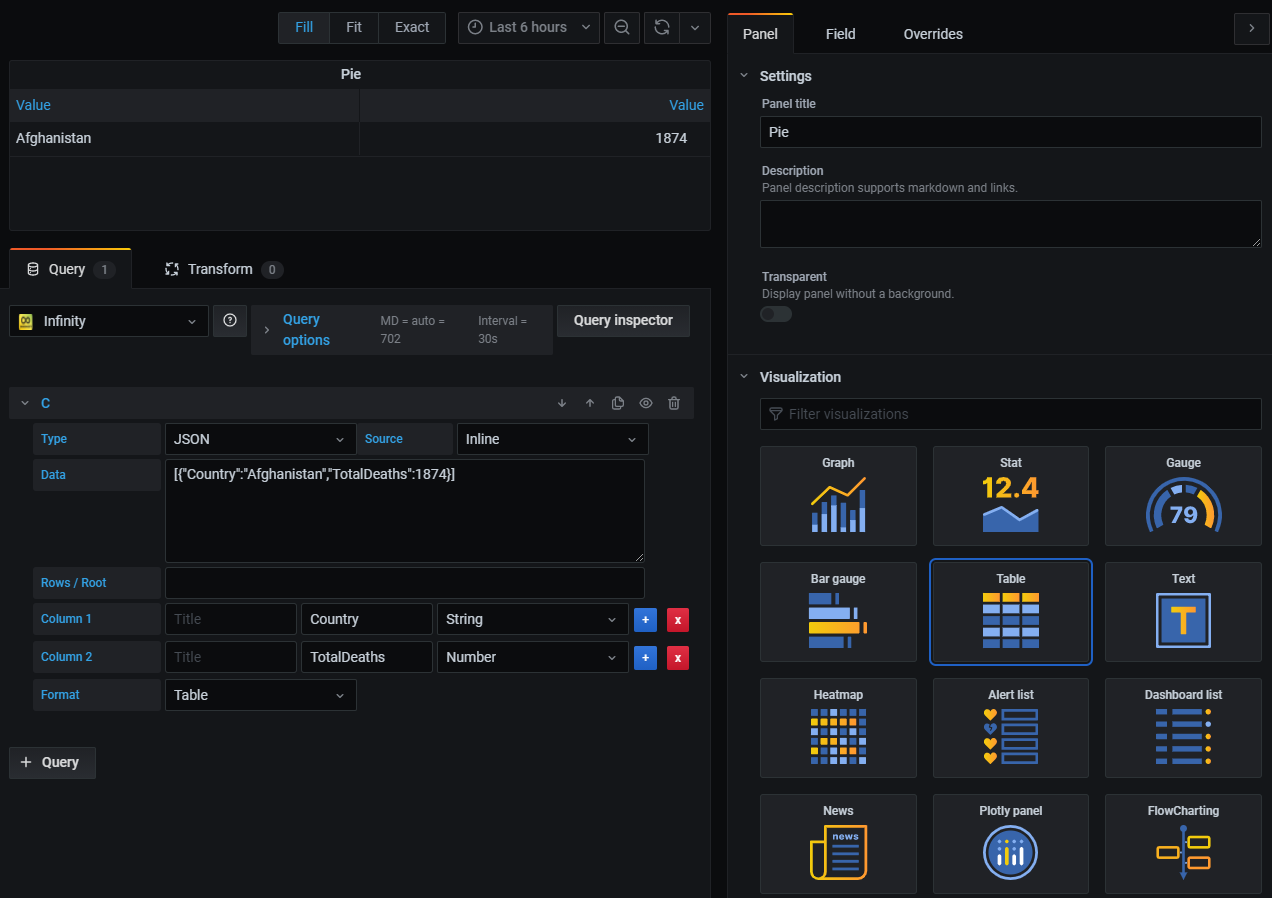The image size is (1272, 898).
Task: Add a column after Column 1
Action: pyautogui.click(x=645, y=620)
